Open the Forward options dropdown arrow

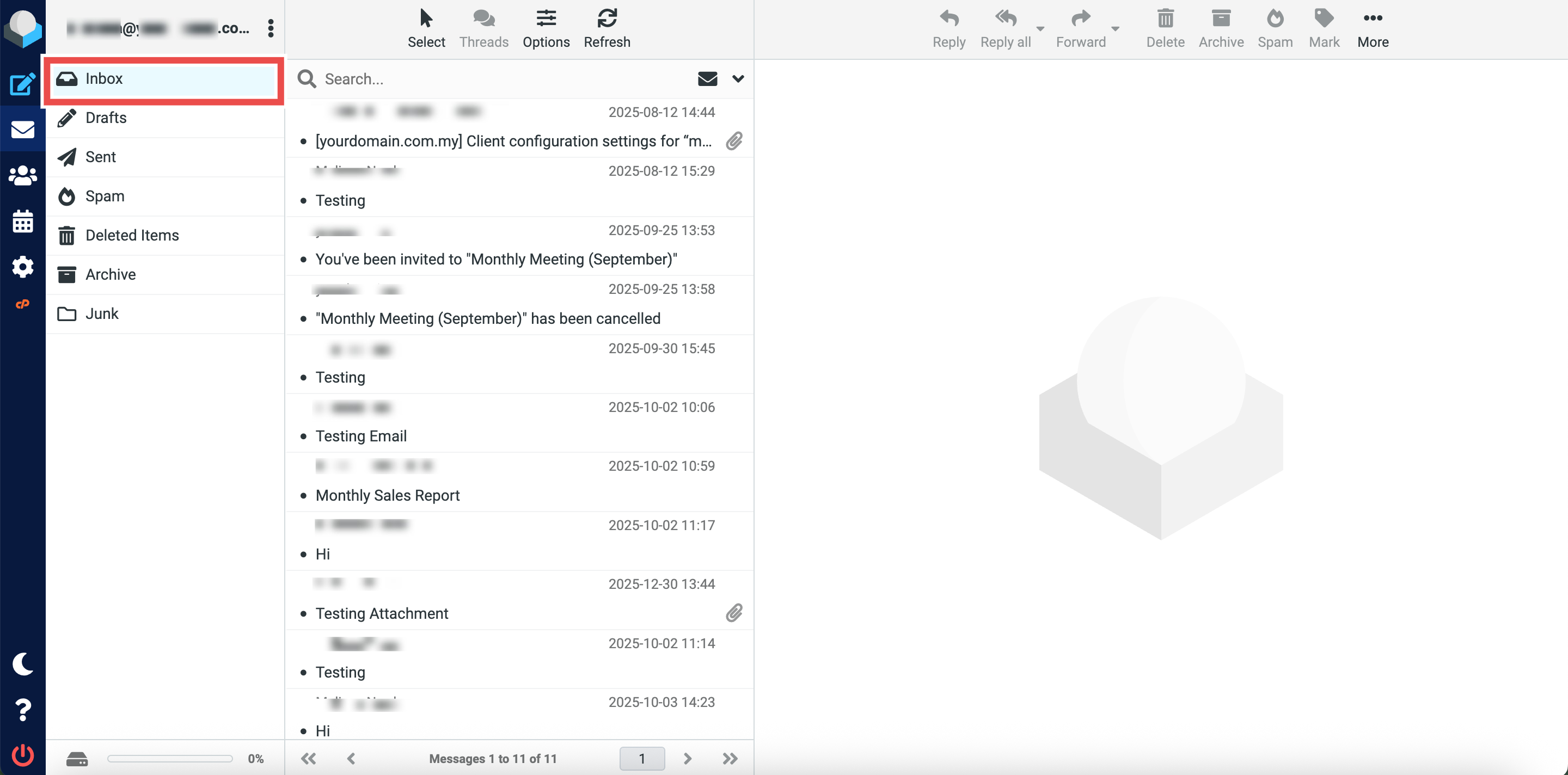pyautogui.click(x=1114, y=29)
